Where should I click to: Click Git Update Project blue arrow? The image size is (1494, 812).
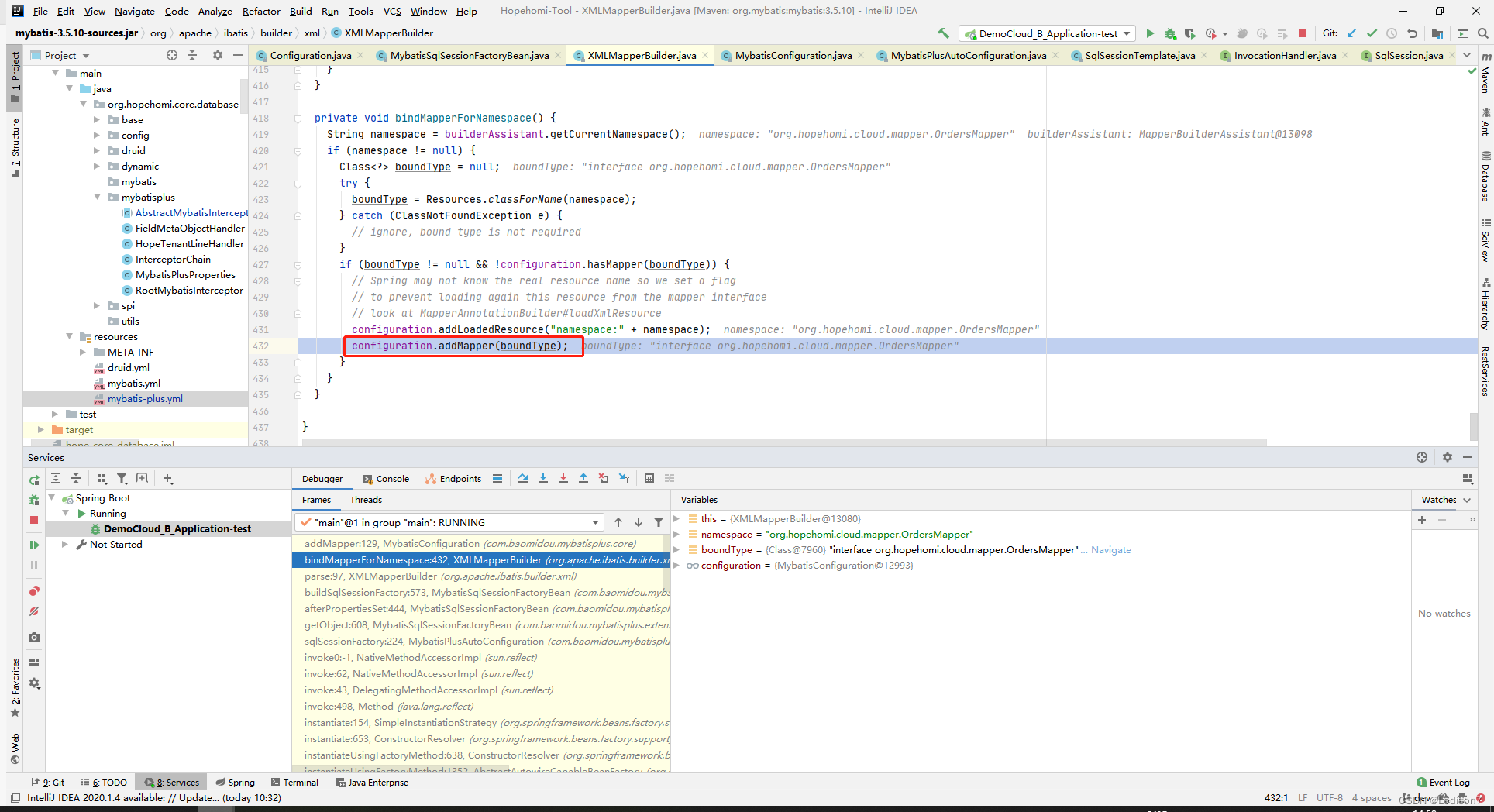click(1351, 33)
